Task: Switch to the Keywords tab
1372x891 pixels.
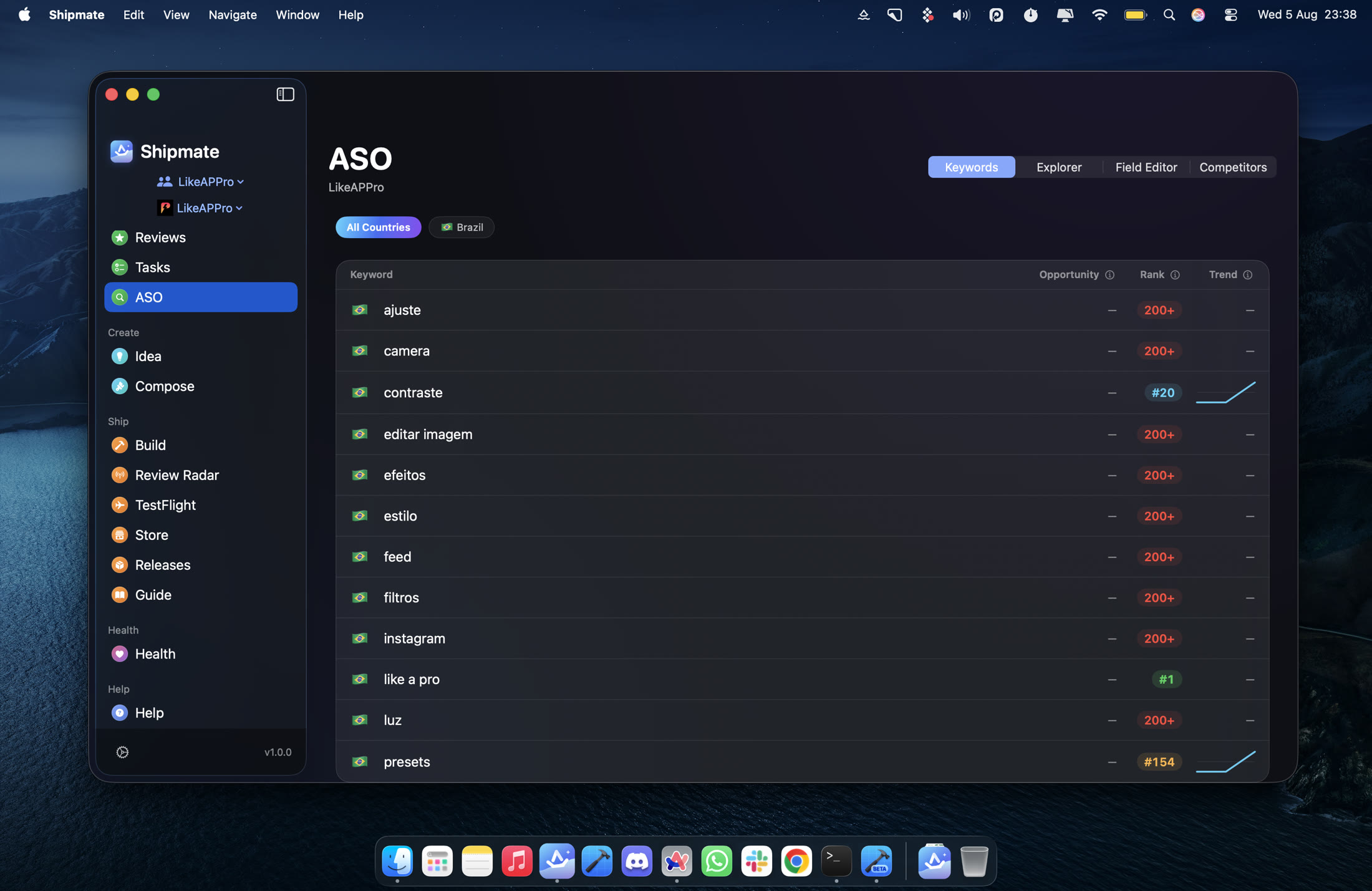Action: pyautogui.click(x=971, y=167)
